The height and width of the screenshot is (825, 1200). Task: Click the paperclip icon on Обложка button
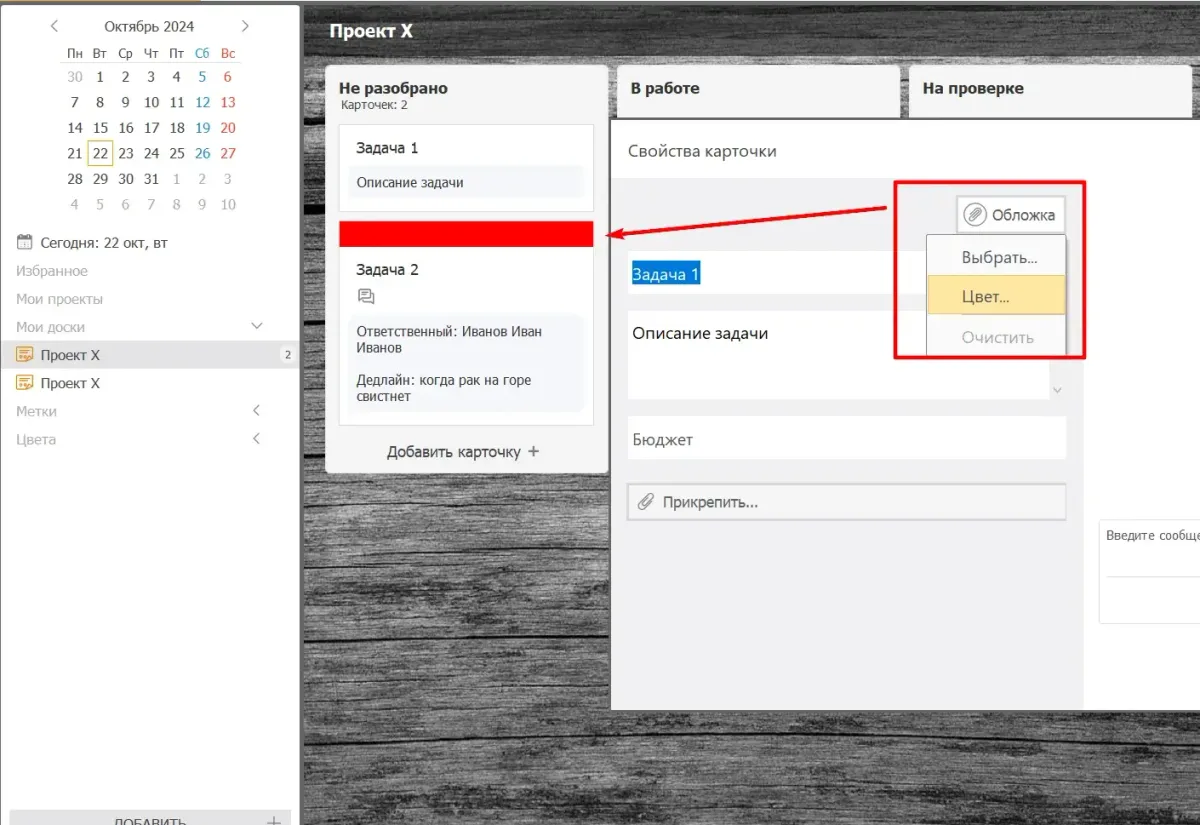pyautogui.click(x=974, y=215)
